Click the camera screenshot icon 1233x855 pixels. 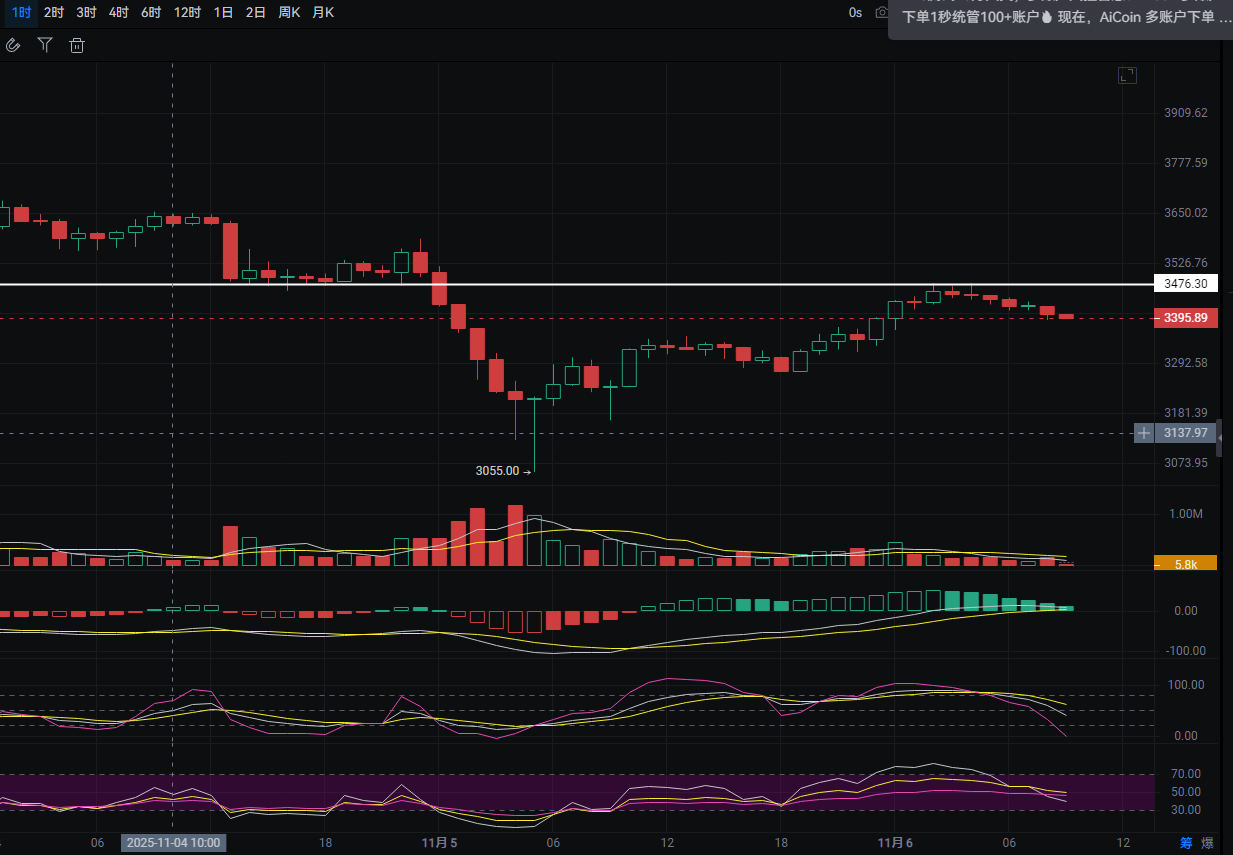[x=881, y=13]
